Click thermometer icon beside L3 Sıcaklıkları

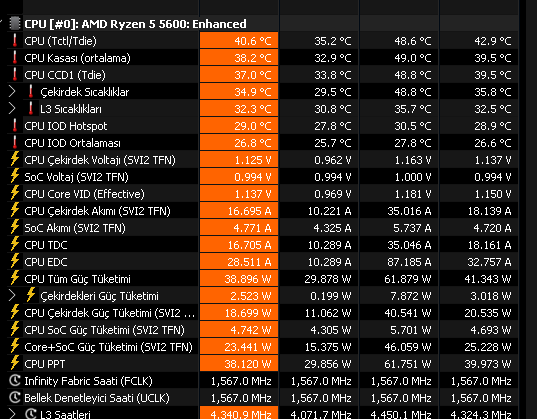click(31, 109)
